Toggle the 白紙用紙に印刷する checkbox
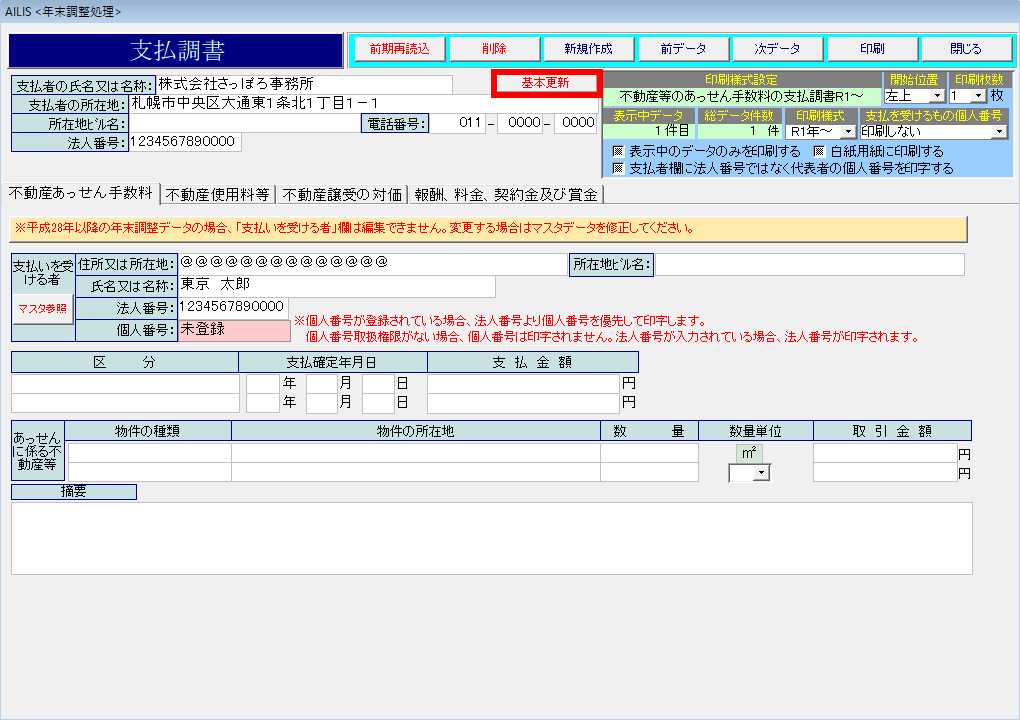This screenshot has height=720, width=1020. coord(819,151)
